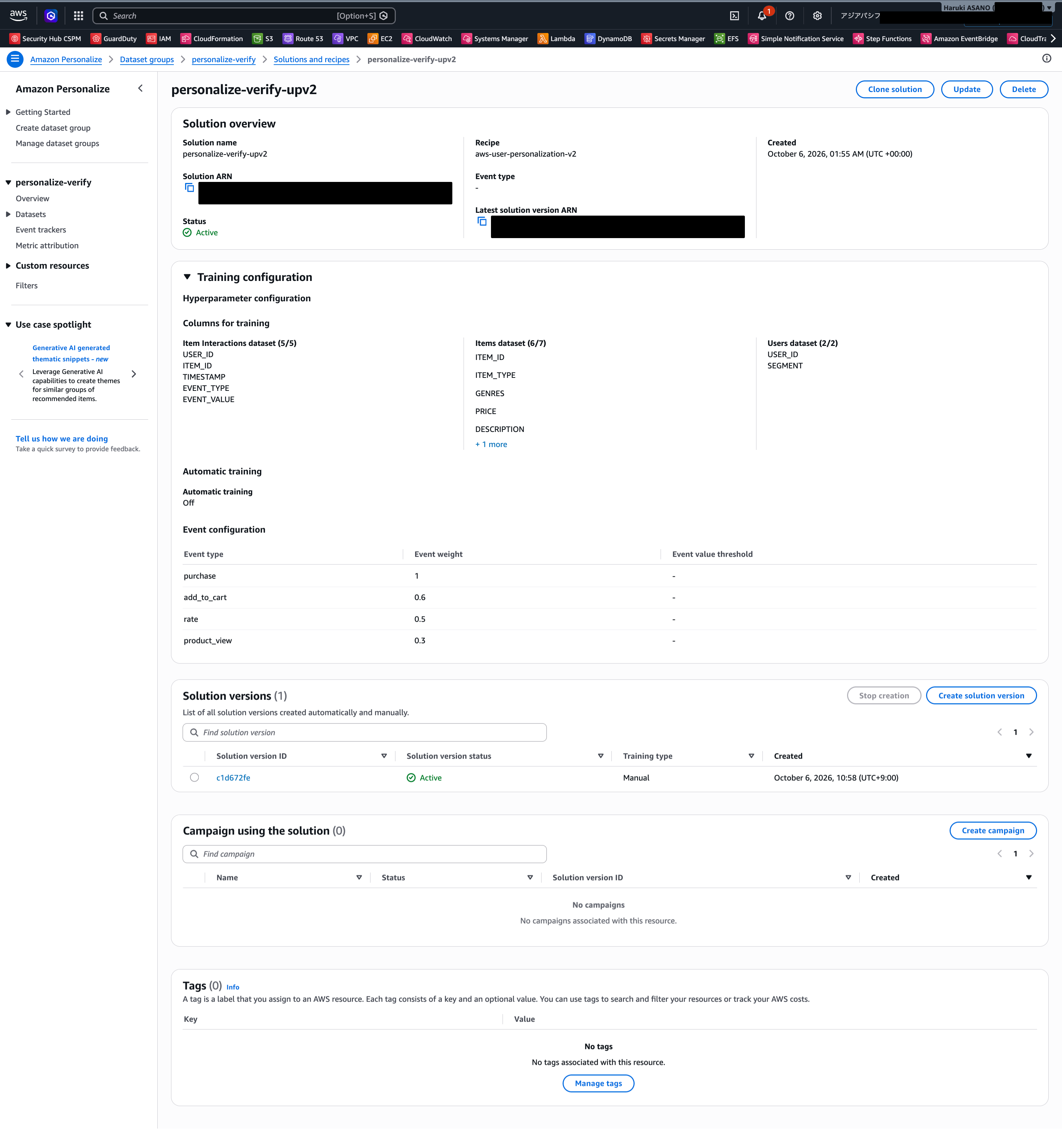
Task: Open the help question mark icon
Action: click(x=789, y=16)
